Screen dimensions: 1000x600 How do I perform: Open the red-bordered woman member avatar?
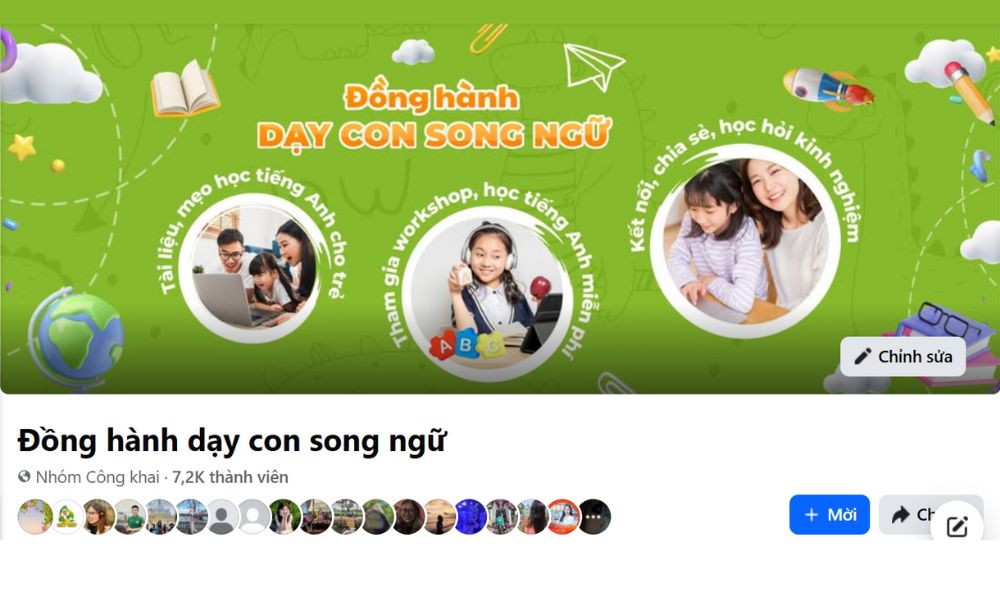[564, 516]
